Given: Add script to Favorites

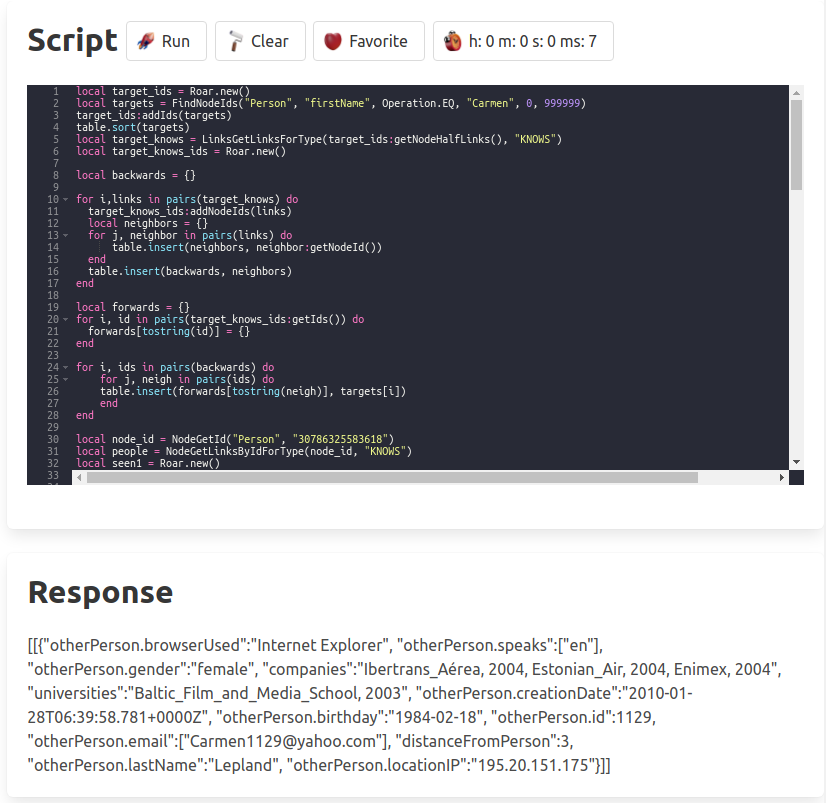Looking at the screenshot, I should [368, 41].
